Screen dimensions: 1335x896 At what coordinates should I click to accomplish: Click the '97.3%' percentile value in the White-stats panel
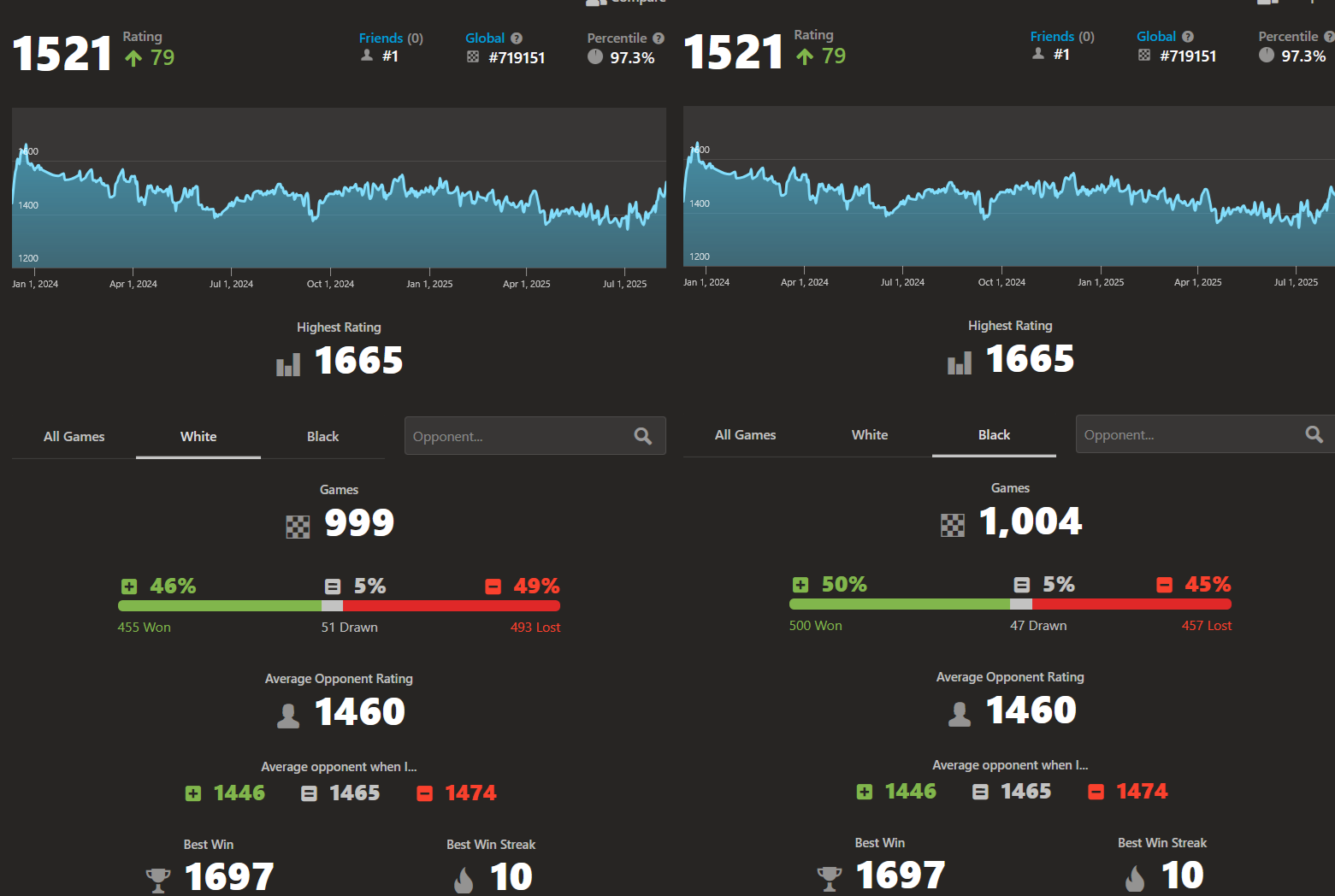click(632, 58)
